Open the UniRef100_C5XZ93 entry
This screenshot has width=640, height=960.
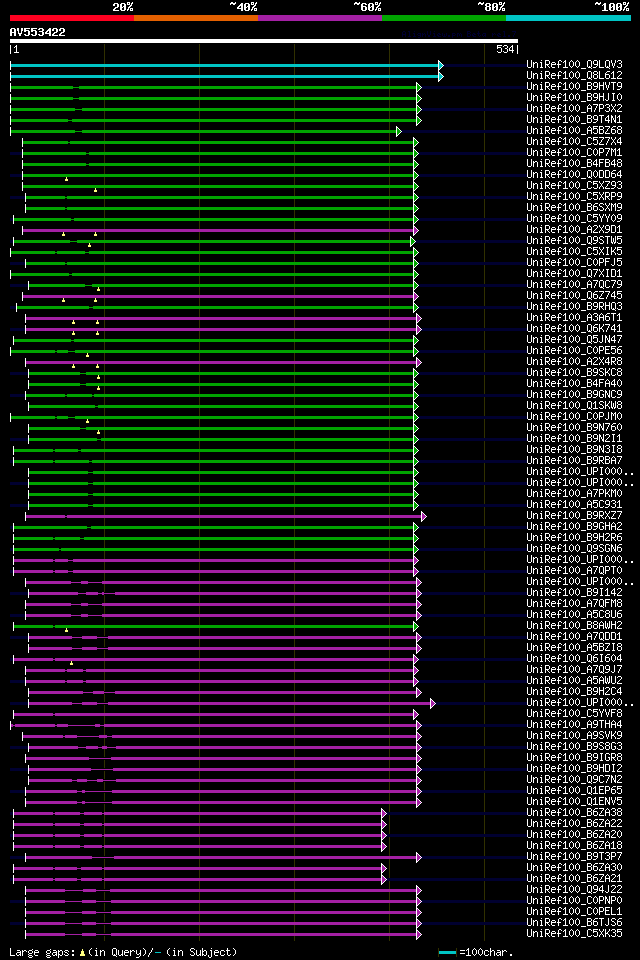pos(574,186)
